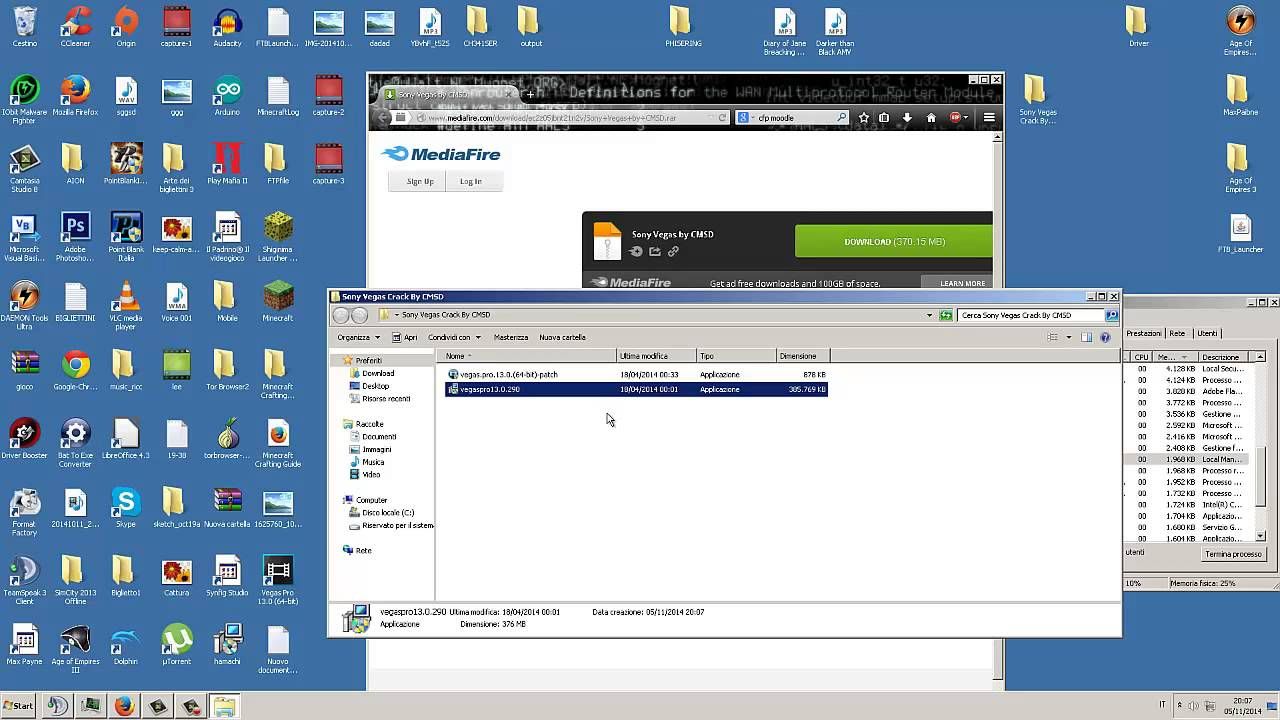
Task: Open the Skype desktop shortcut
Action: pos(126,507)
